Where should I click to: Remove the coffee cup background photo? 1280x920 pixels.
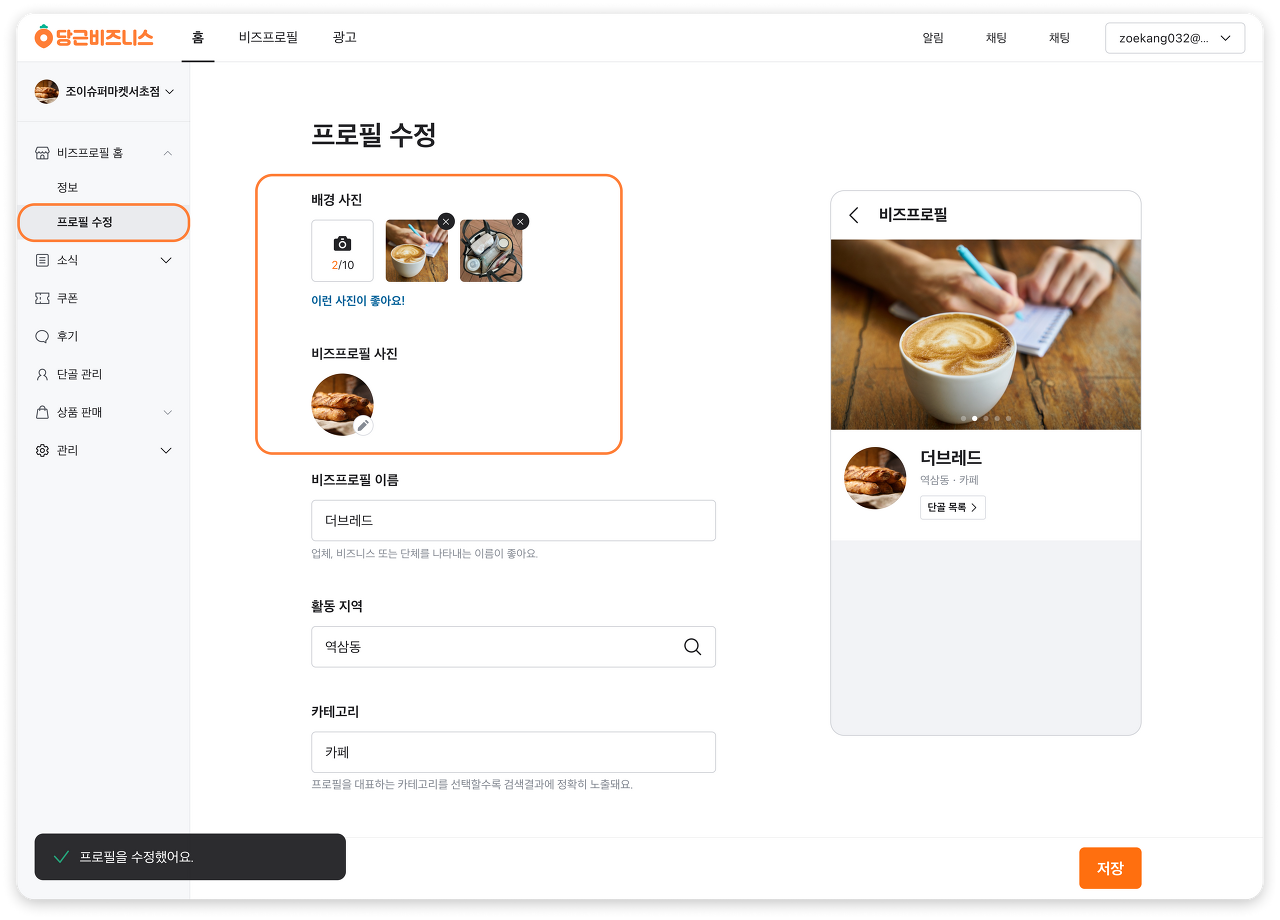click(446, 221)
